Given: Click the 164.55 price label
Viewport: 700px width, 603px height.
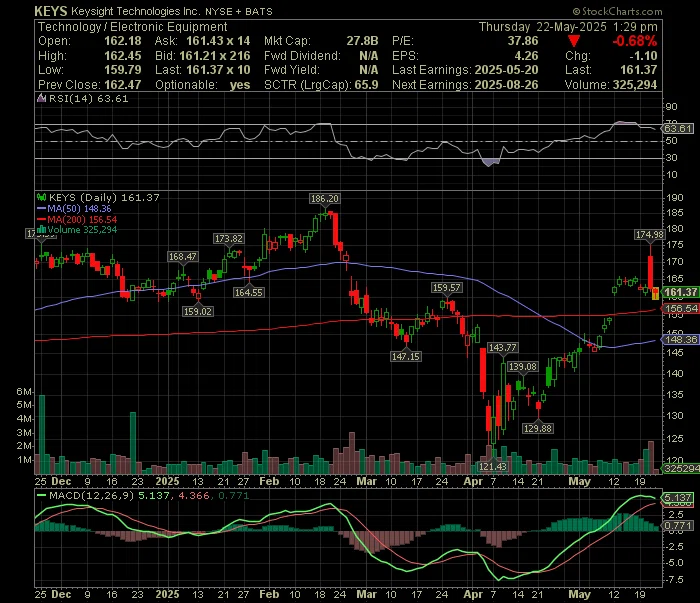Looking at the screenshot, I should [x=249, y=293].
